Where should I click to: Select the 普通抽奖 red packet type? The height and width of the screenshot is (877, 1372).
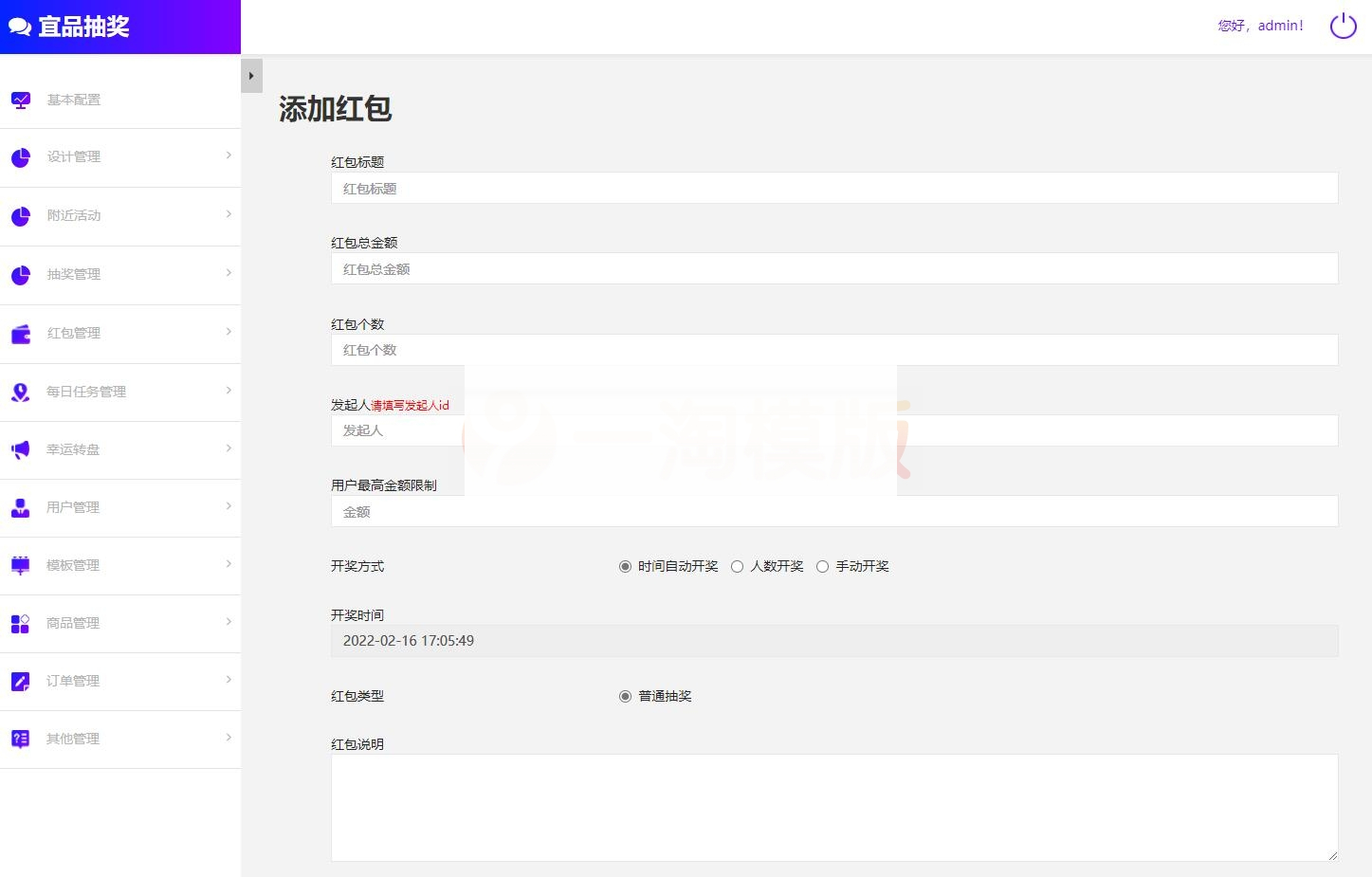[x=624, y=696]
